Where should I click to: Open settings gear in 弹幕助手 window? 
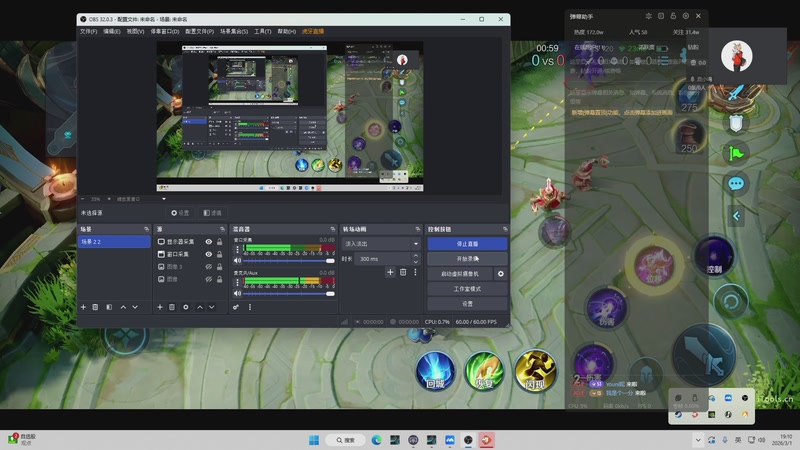686,16
